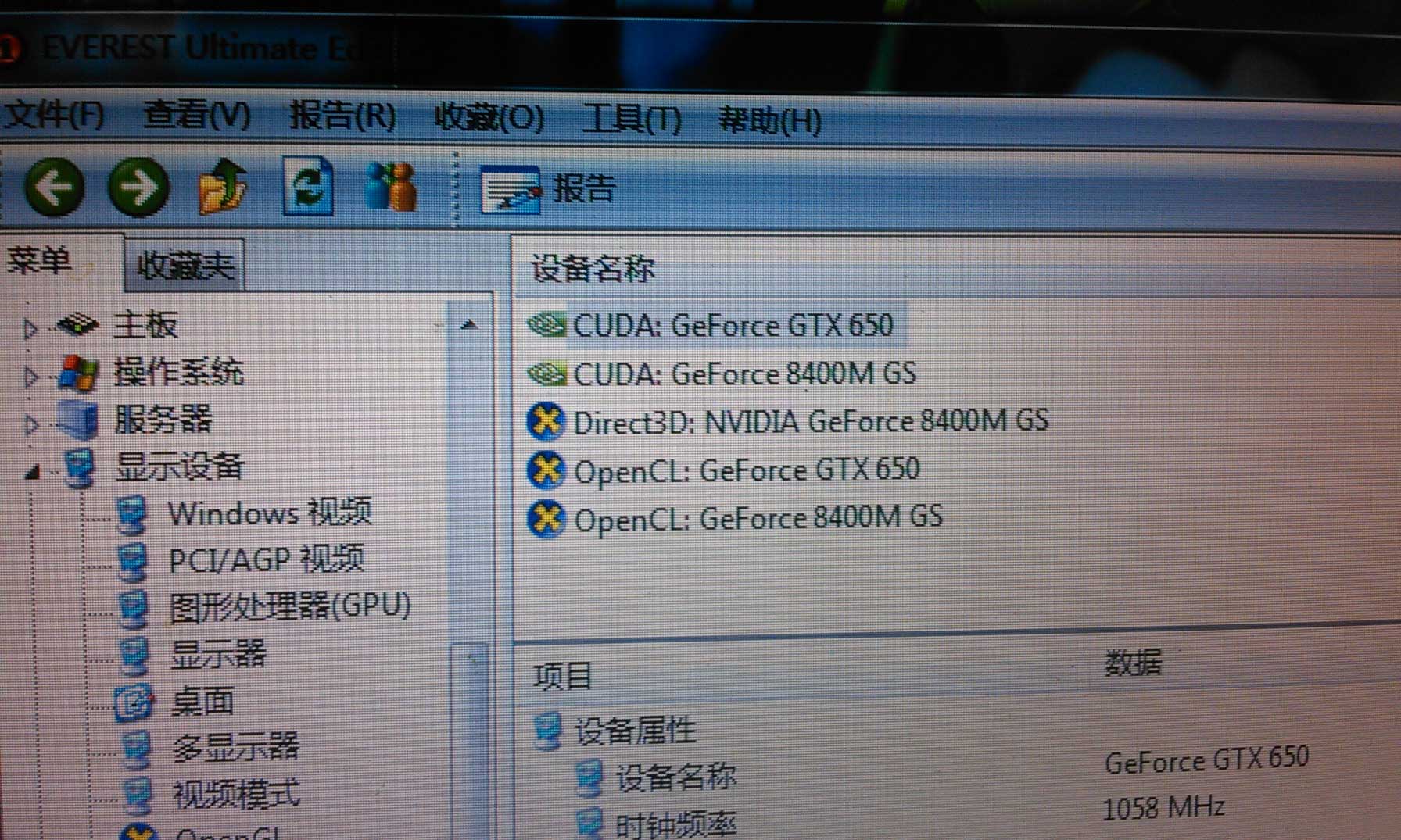Viewport: 1401px width, 840px height.
Task: Select 服务器 in the tree
Action: [x=163, y=420]
